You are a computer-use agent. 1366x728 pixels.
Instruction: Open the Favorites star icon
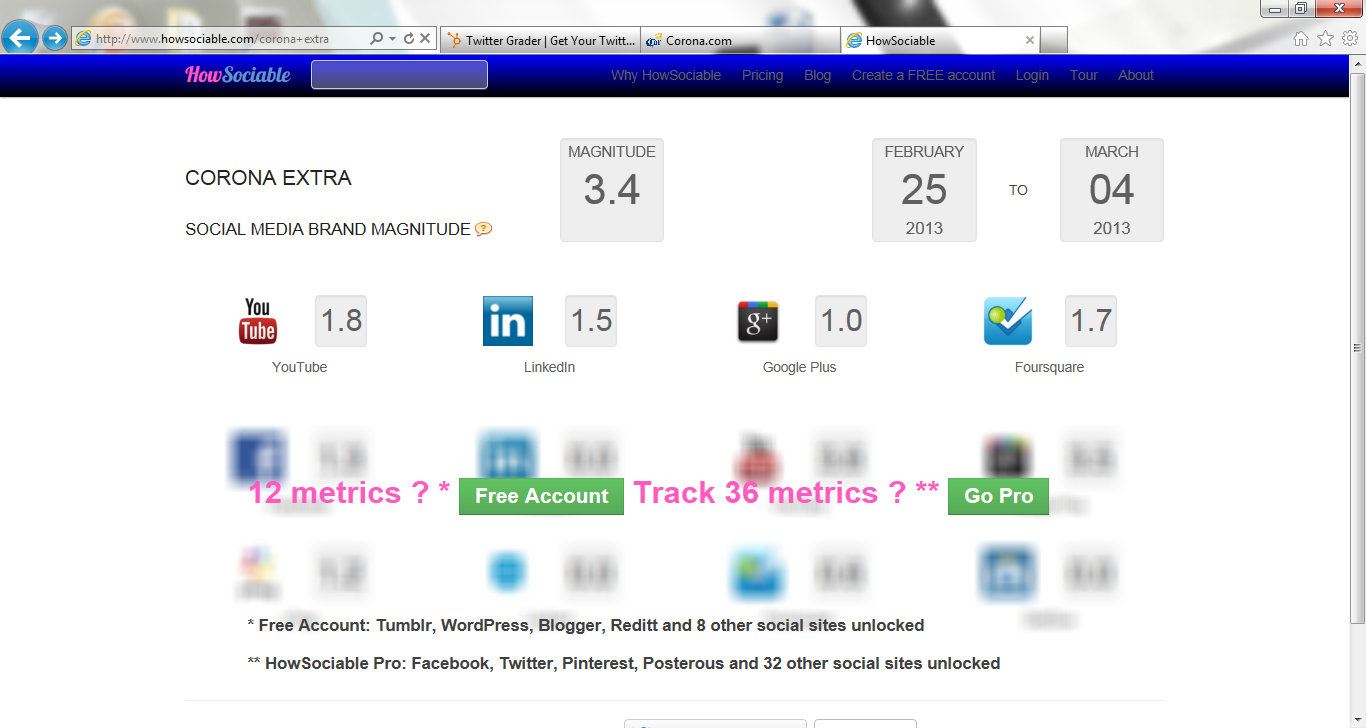point(1325,39)
